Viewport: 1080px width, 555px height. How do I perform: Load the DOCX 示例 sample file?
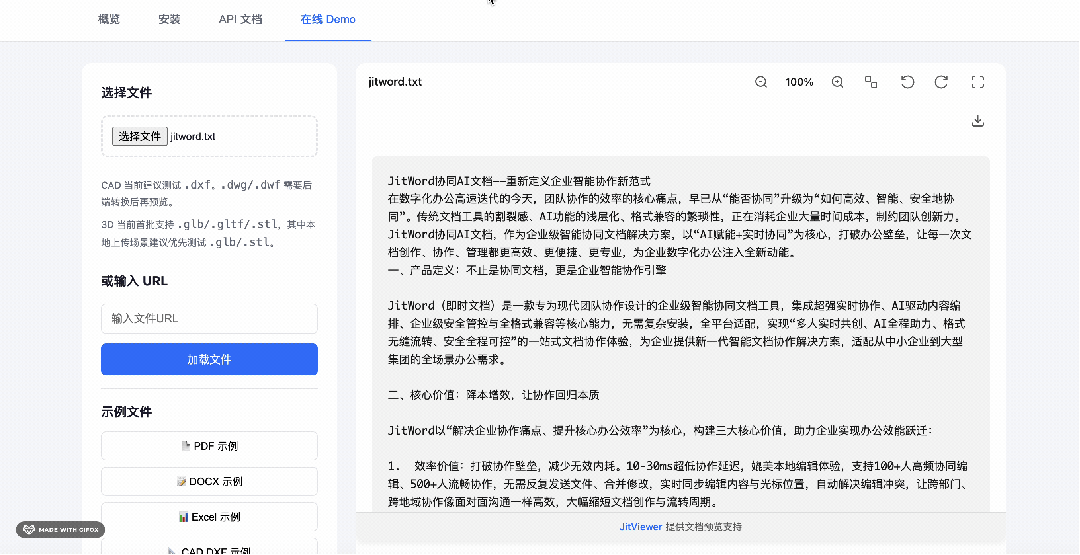tap(209, 481)
